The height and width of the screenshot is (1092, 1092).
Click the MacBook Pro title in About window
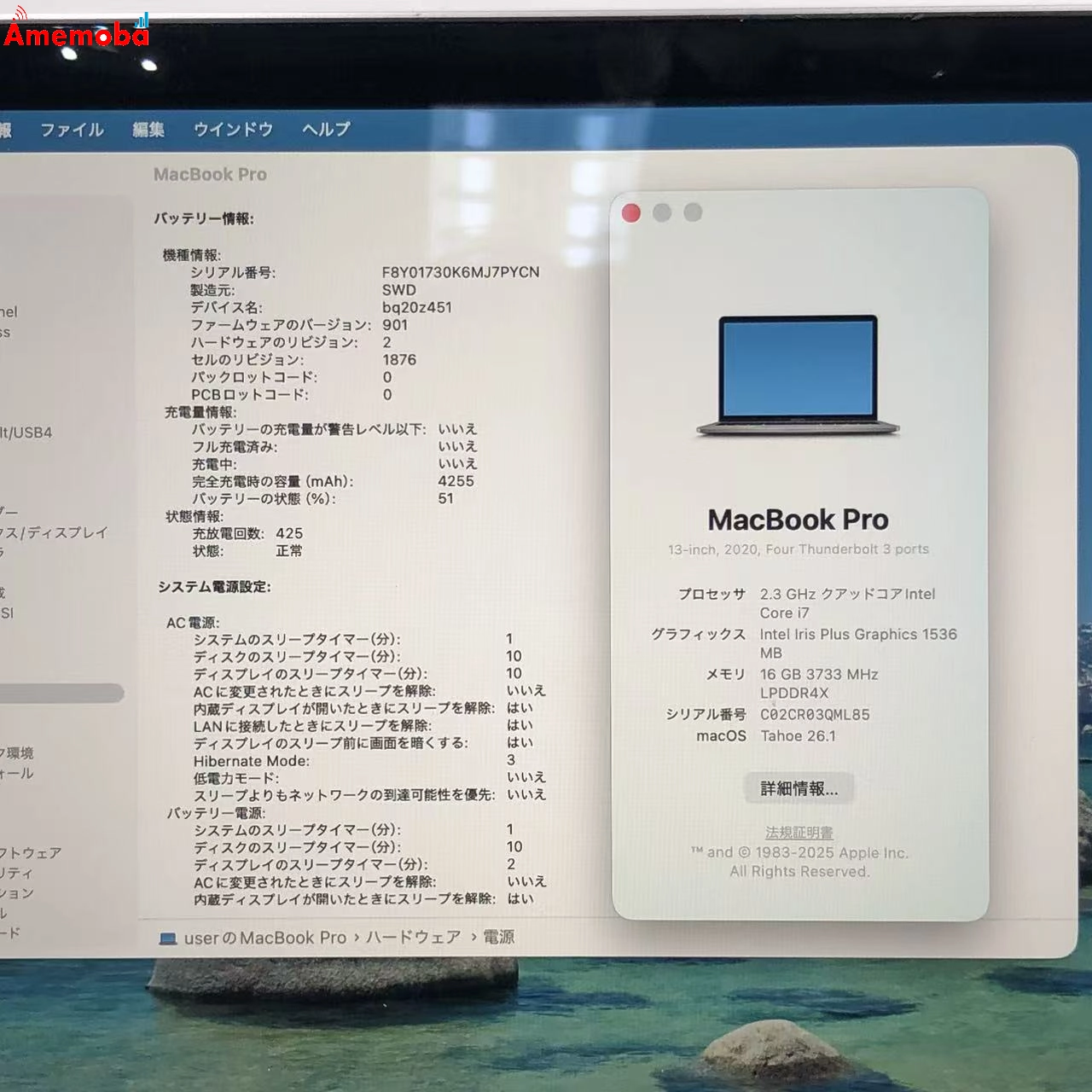pos(798,520)
